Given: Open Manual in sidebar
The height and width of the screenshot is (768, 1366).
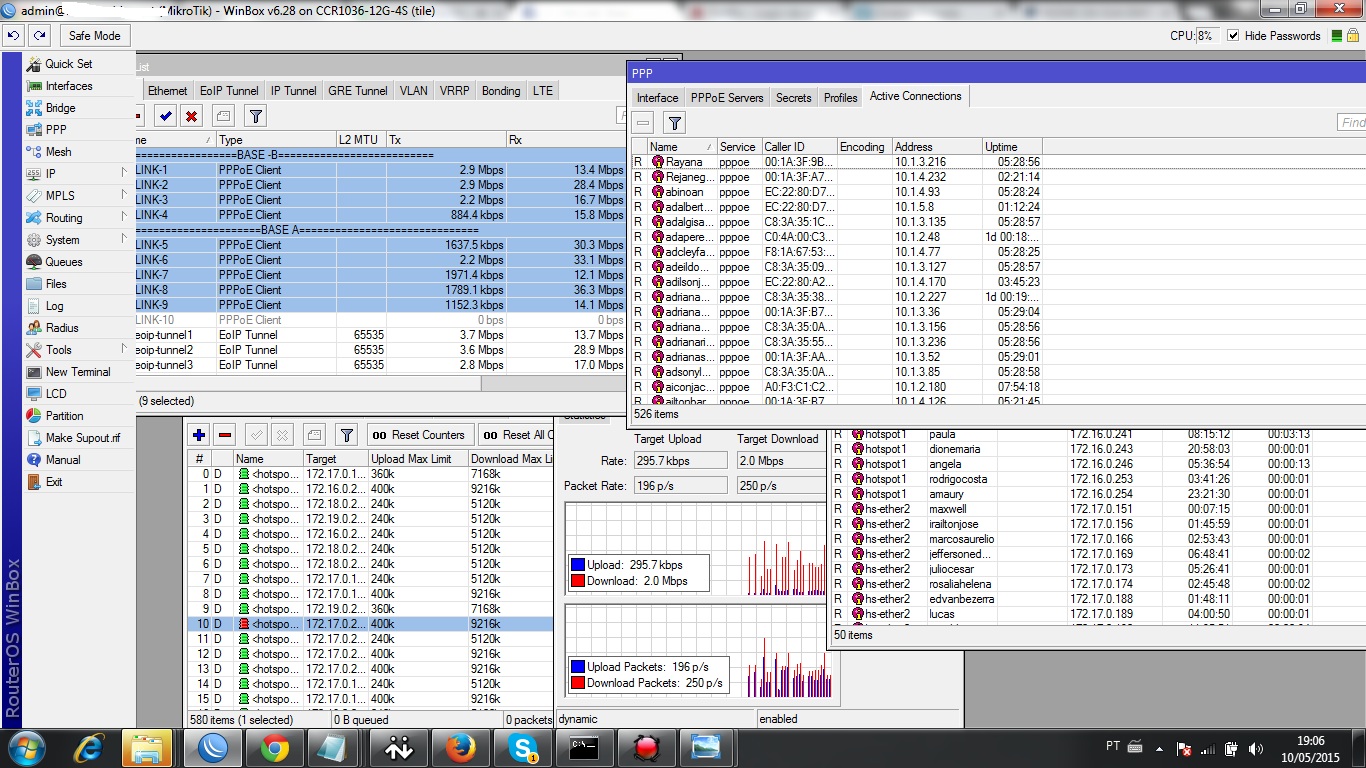Looking at the screenshot, I should (63, 460).
